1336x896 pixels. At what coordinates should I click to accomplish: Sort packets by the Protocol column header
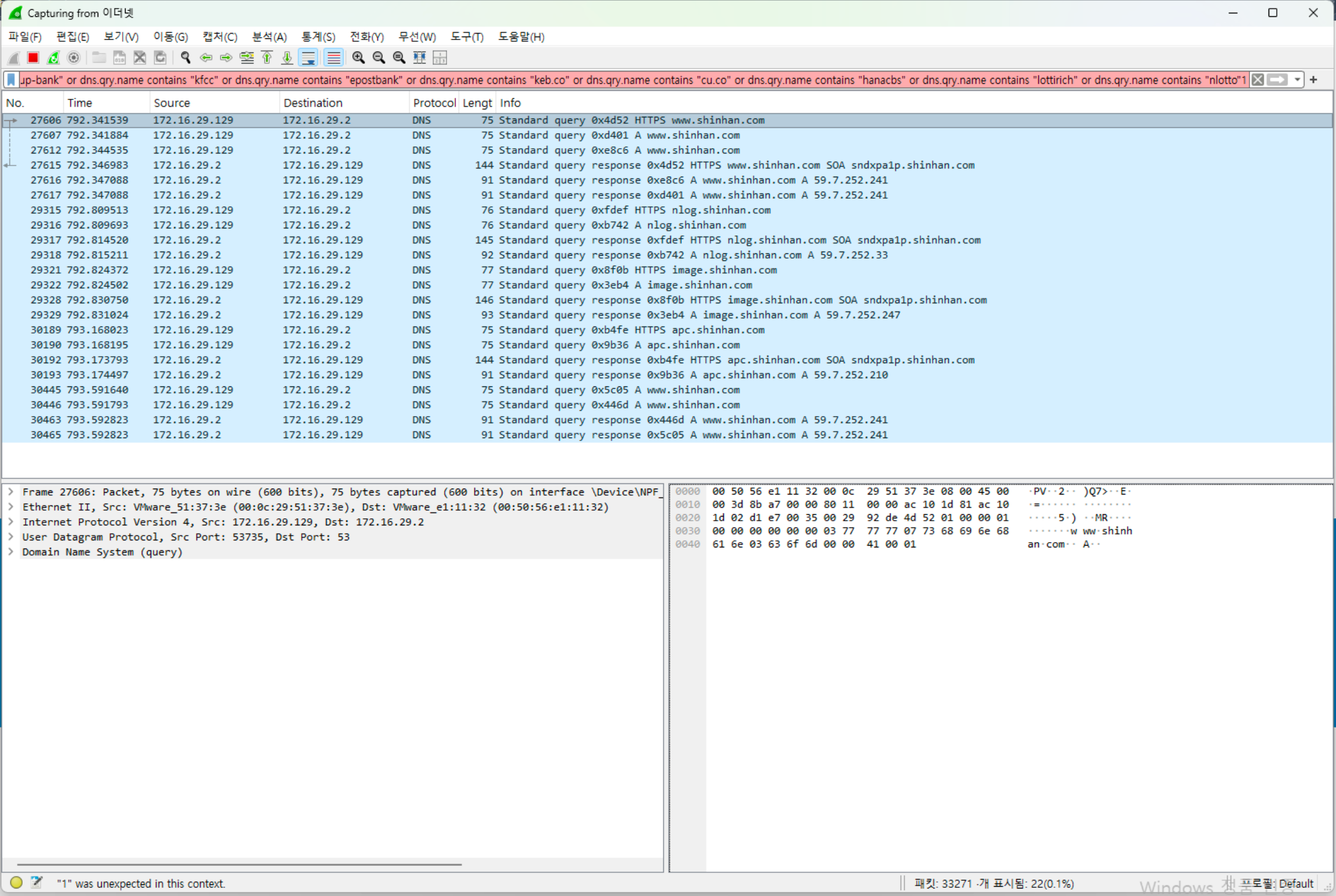434,103
